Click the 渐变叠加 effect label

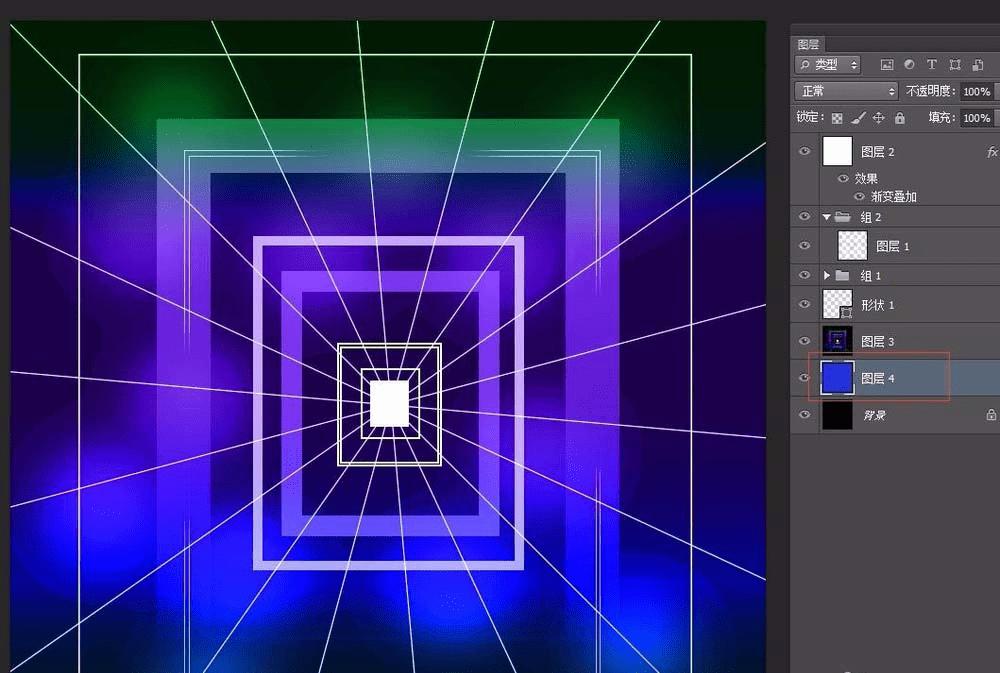[893, 196]
